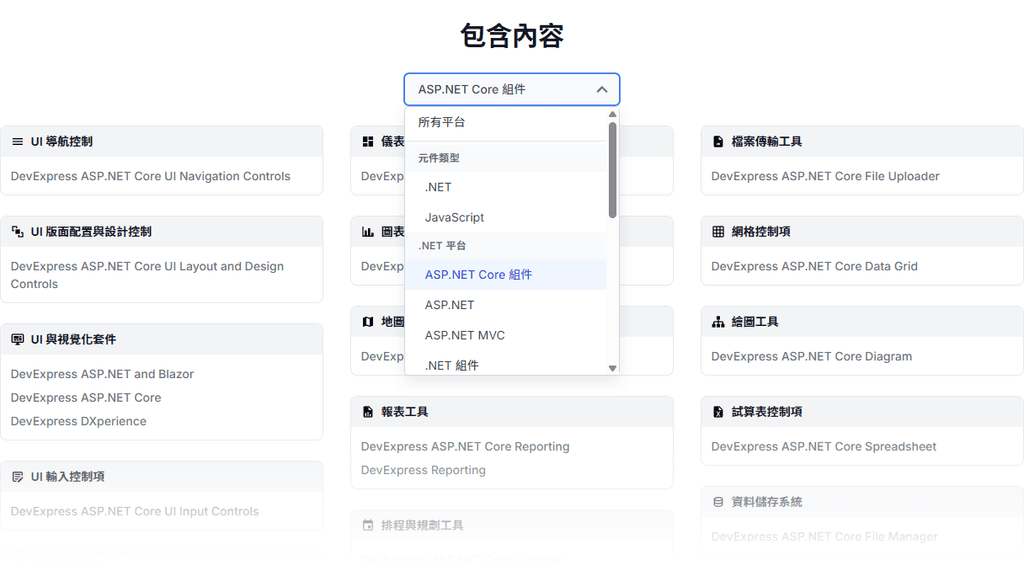Click the 檔案傳輸工具 heading text

766,142
